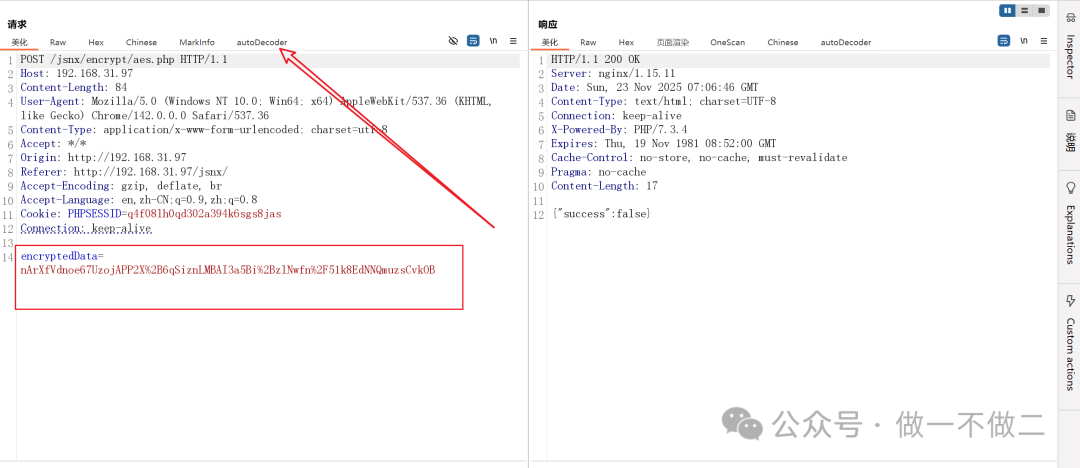
Task: Switch to combined tabbed view layout
Action: (x=1041, y=10)
